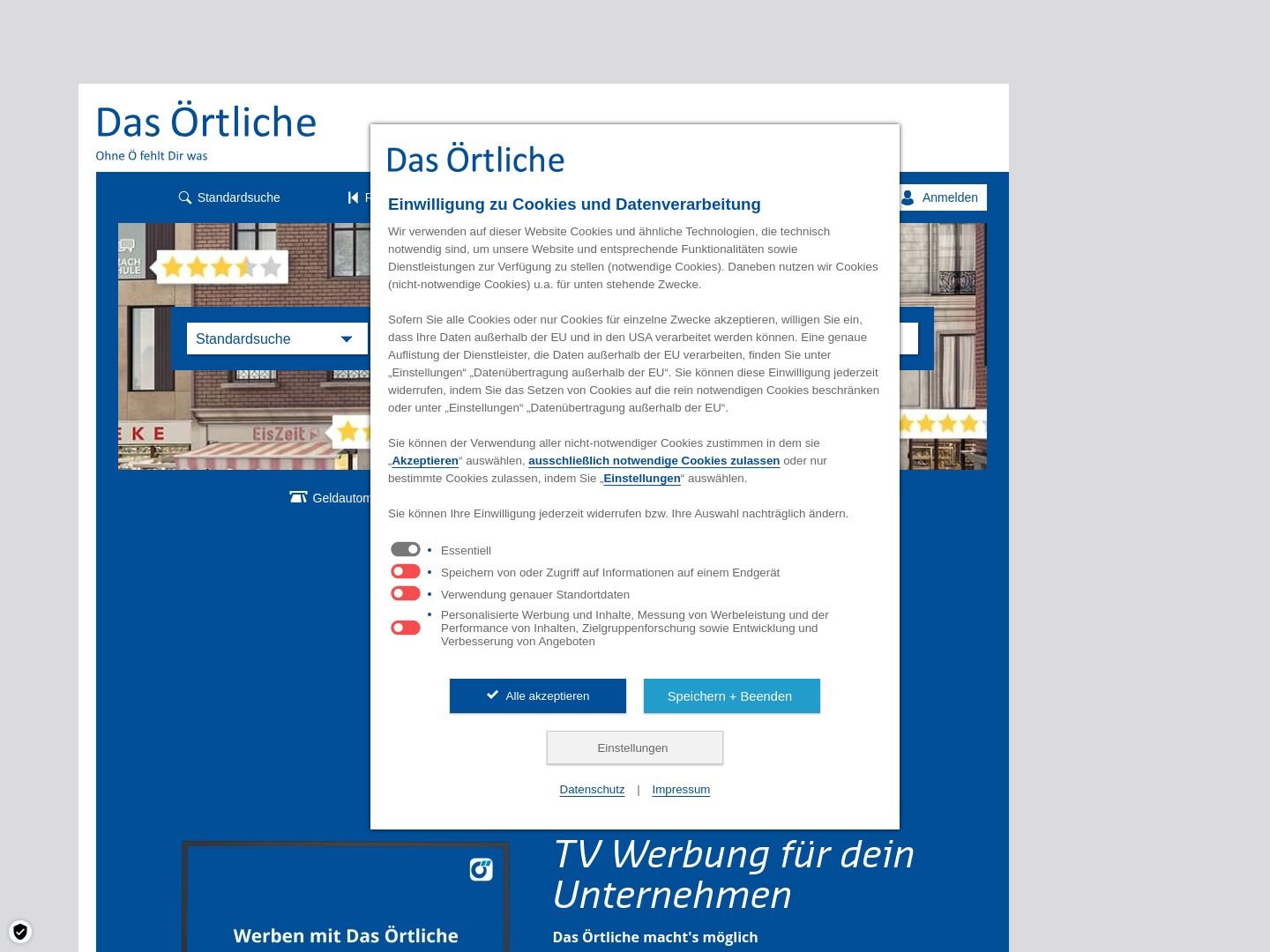Click the ausschließlich notwendige Cookies zulassen link
Screen dimensions: 1270x952
[x=654, y=461]
